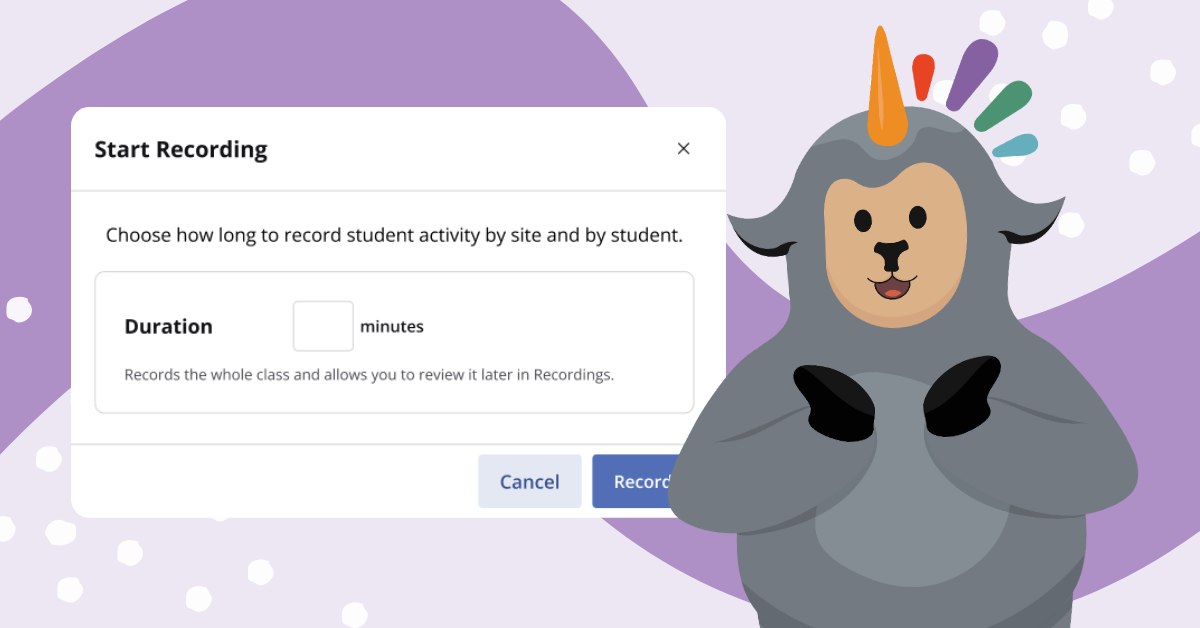Click the 'Choose how long to record' instruction text

(x=394, y=236)
